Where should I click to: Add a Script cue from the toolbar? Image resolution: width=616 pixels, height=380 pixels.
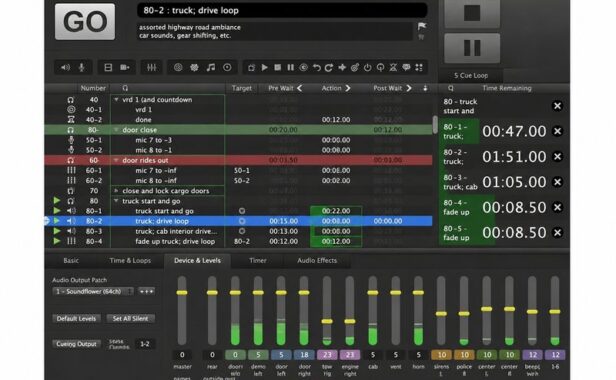tap(419, 68)
